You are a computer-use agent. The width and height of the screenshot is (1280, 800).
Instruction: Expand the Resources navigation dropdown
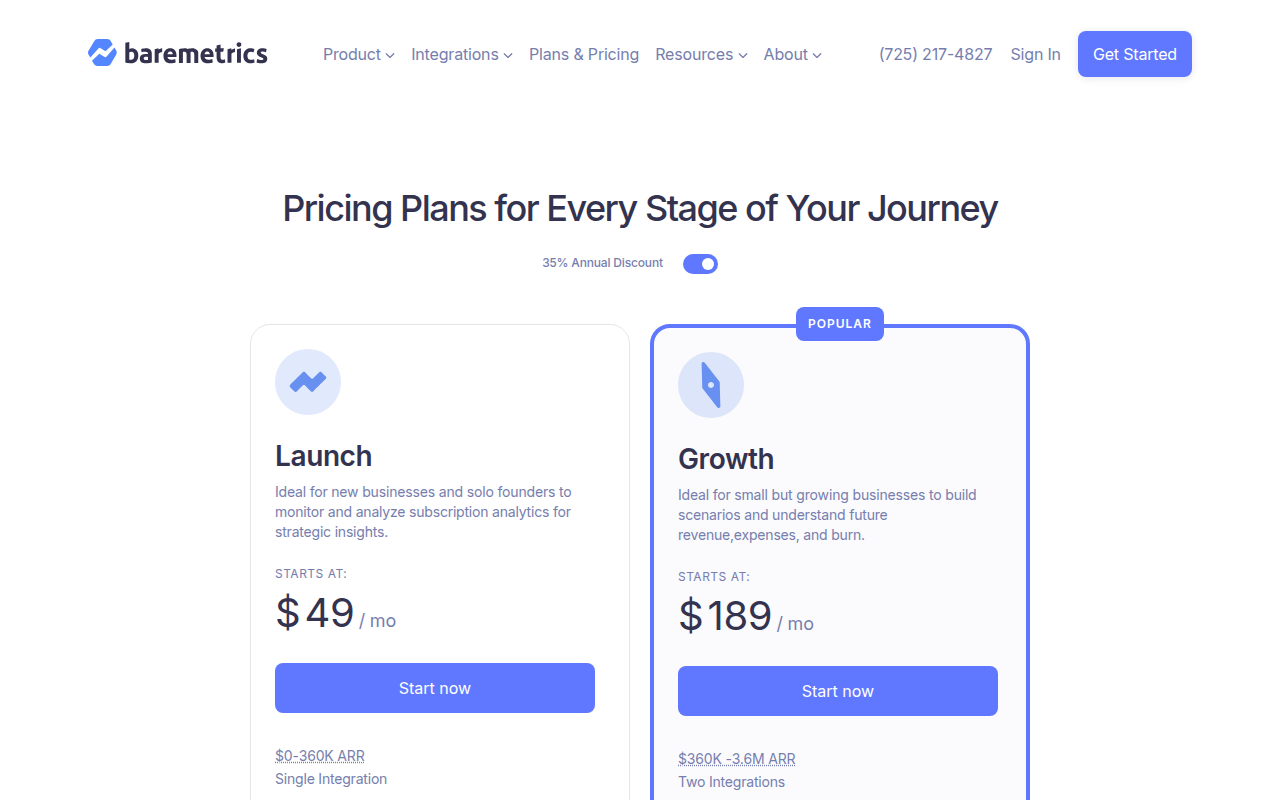(701, 55)
